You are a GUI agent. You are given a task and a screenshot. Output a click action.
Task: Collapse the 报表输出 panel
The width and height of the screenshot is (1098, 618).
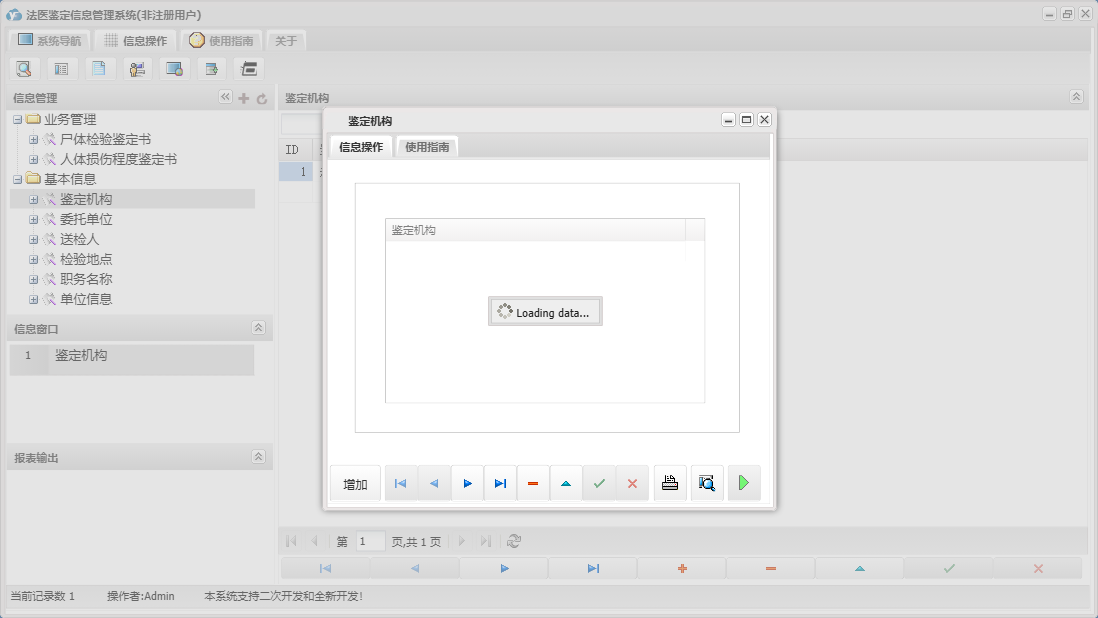click(x=258, y=457)
